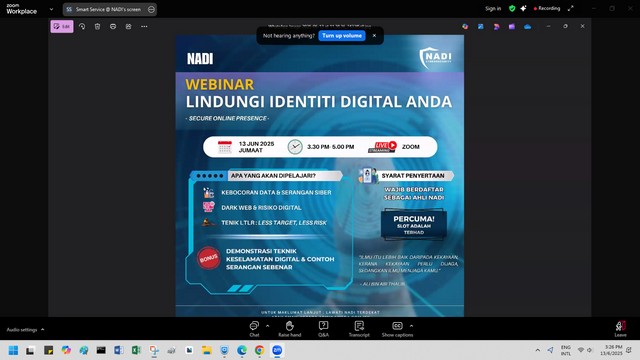Open the Designer colorful icon in Photos toolbar

tap(465, 27)
